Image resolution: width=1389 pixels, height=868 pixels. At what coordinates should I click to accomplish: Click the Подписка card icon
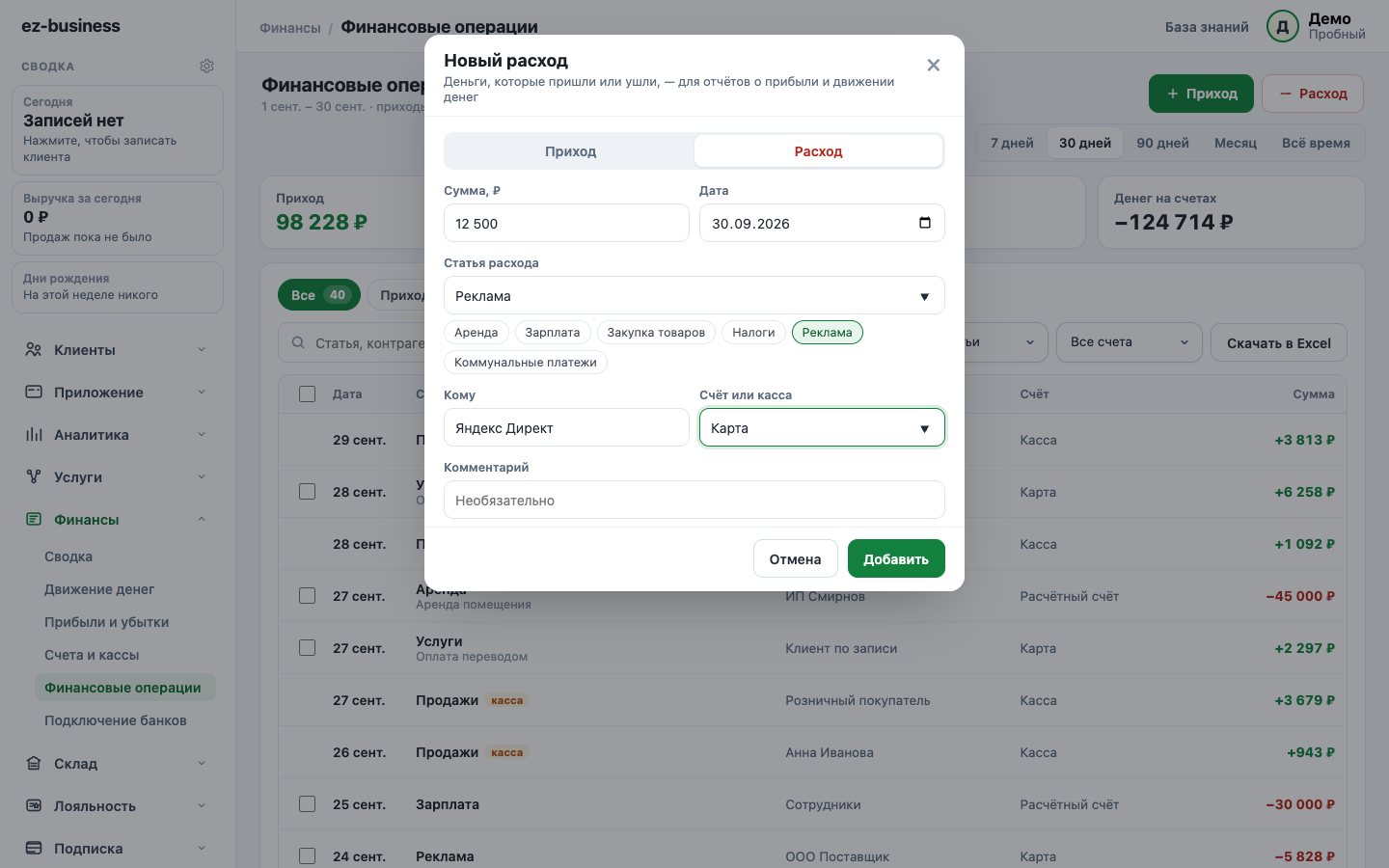tap(34, 849)
